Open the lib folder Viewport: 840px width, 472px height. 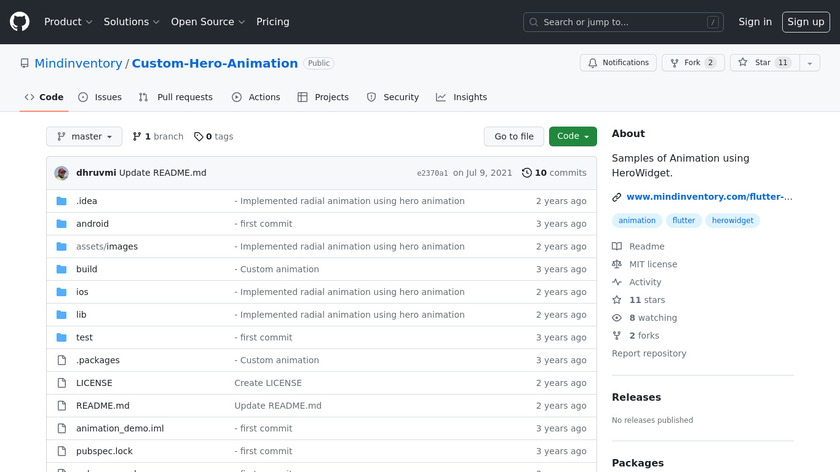click(81, 314)
